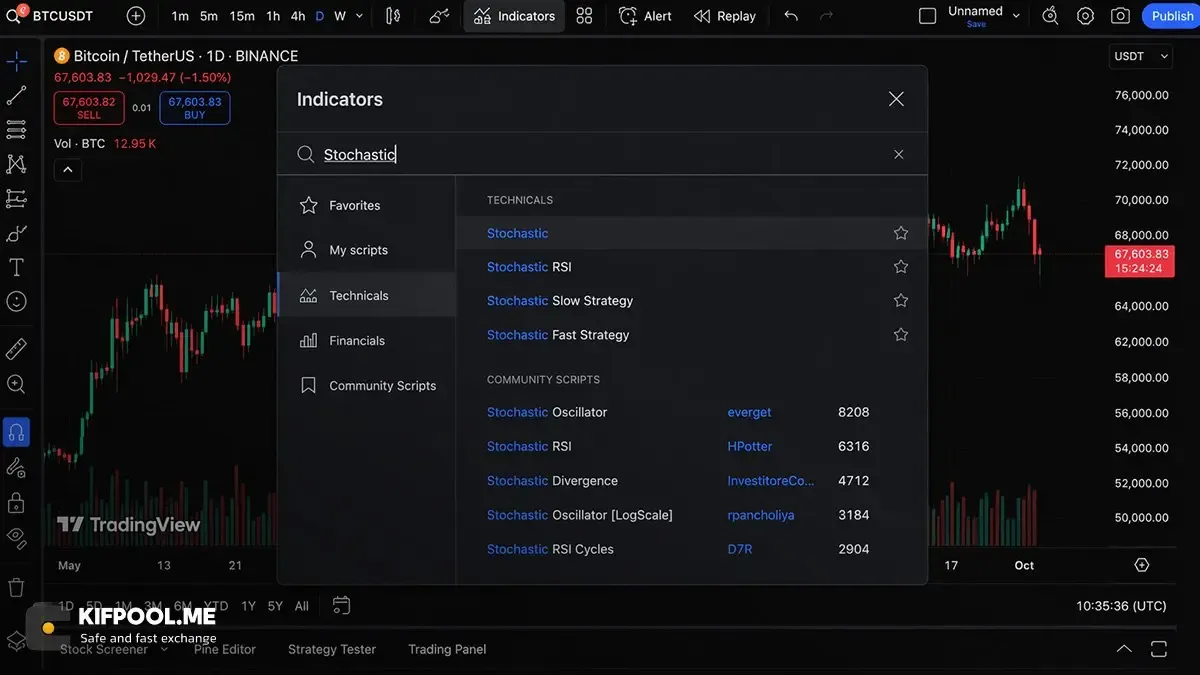Viewport: 1200px width, 675px height.
Task: Favorite Stochastic Slow Strategy star
Action: [x=901, y=301]
